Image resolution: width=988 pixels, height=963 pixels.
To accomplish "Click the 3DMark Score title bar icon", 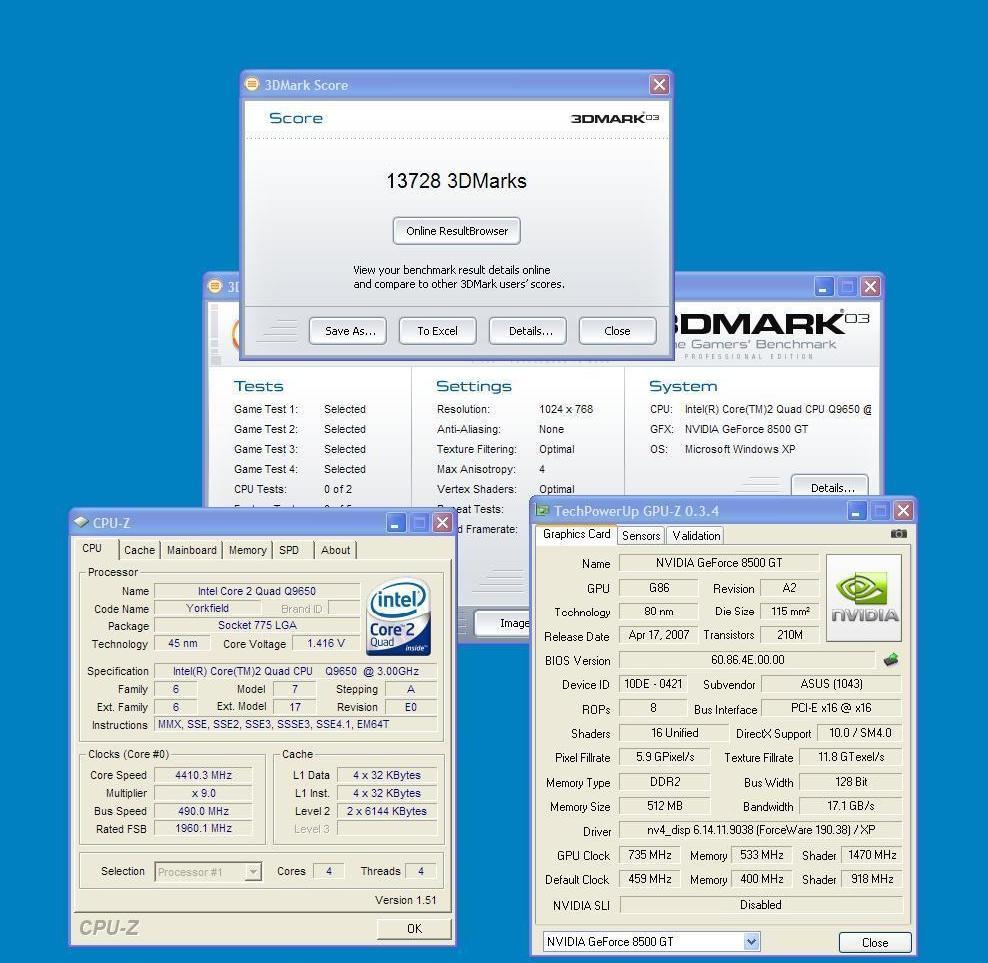I will (x=252, y=84).
